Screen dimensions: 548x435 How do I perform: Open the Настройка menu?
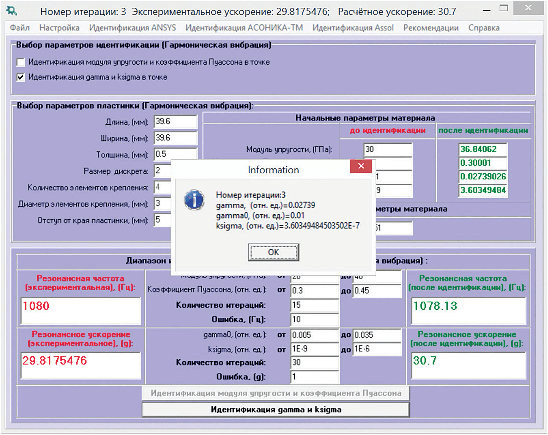(59, 28)
